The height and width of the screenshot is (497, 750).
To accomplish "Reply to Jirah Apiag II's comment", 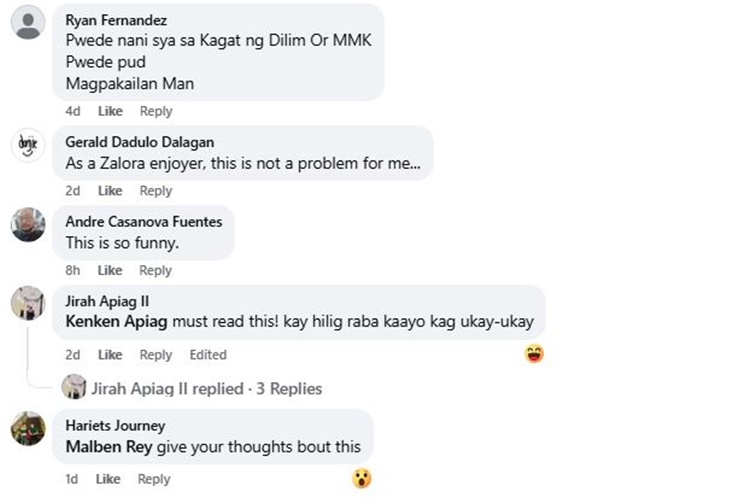I will 155,354.
